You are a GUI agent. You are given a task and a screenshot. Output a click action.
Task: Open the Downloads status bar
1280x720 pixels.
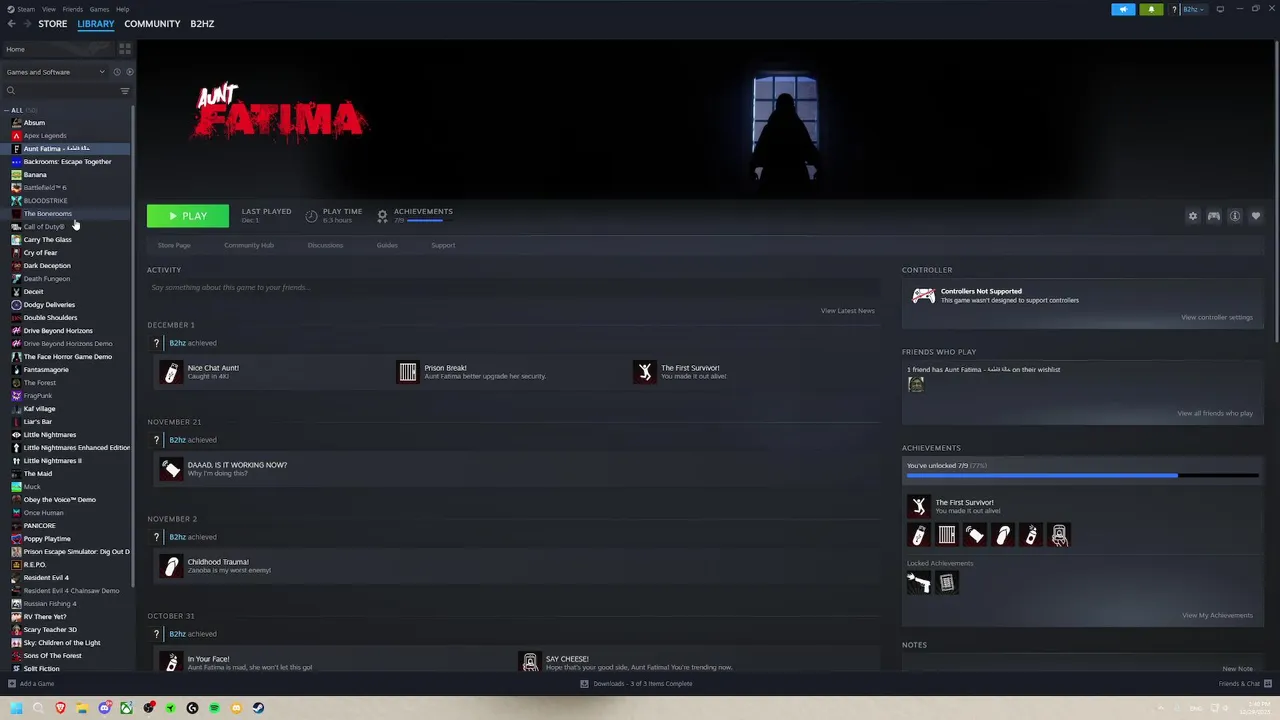coord(636,684)
